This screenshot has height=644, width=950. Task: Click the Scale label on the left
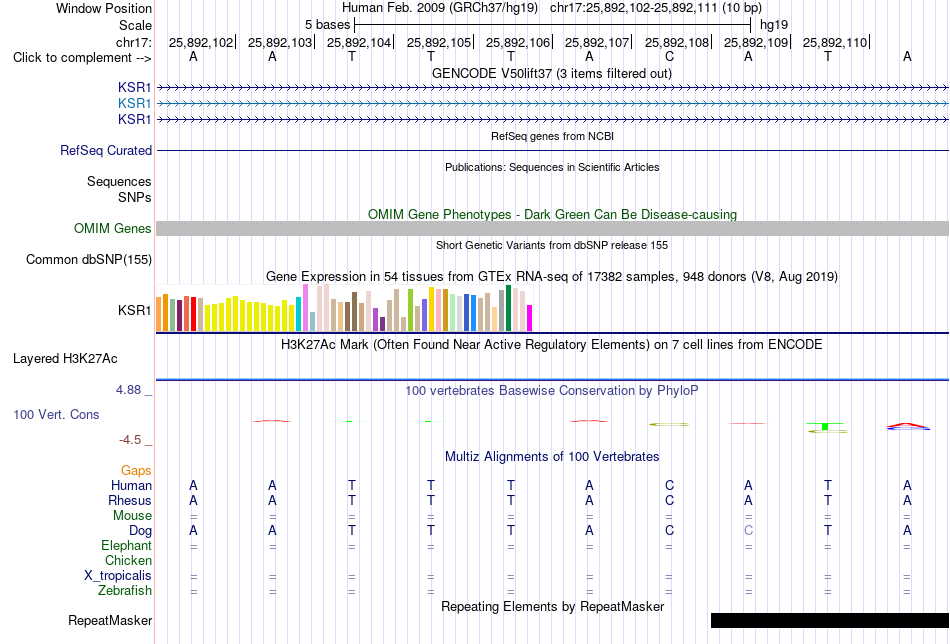tap(135, 25)
